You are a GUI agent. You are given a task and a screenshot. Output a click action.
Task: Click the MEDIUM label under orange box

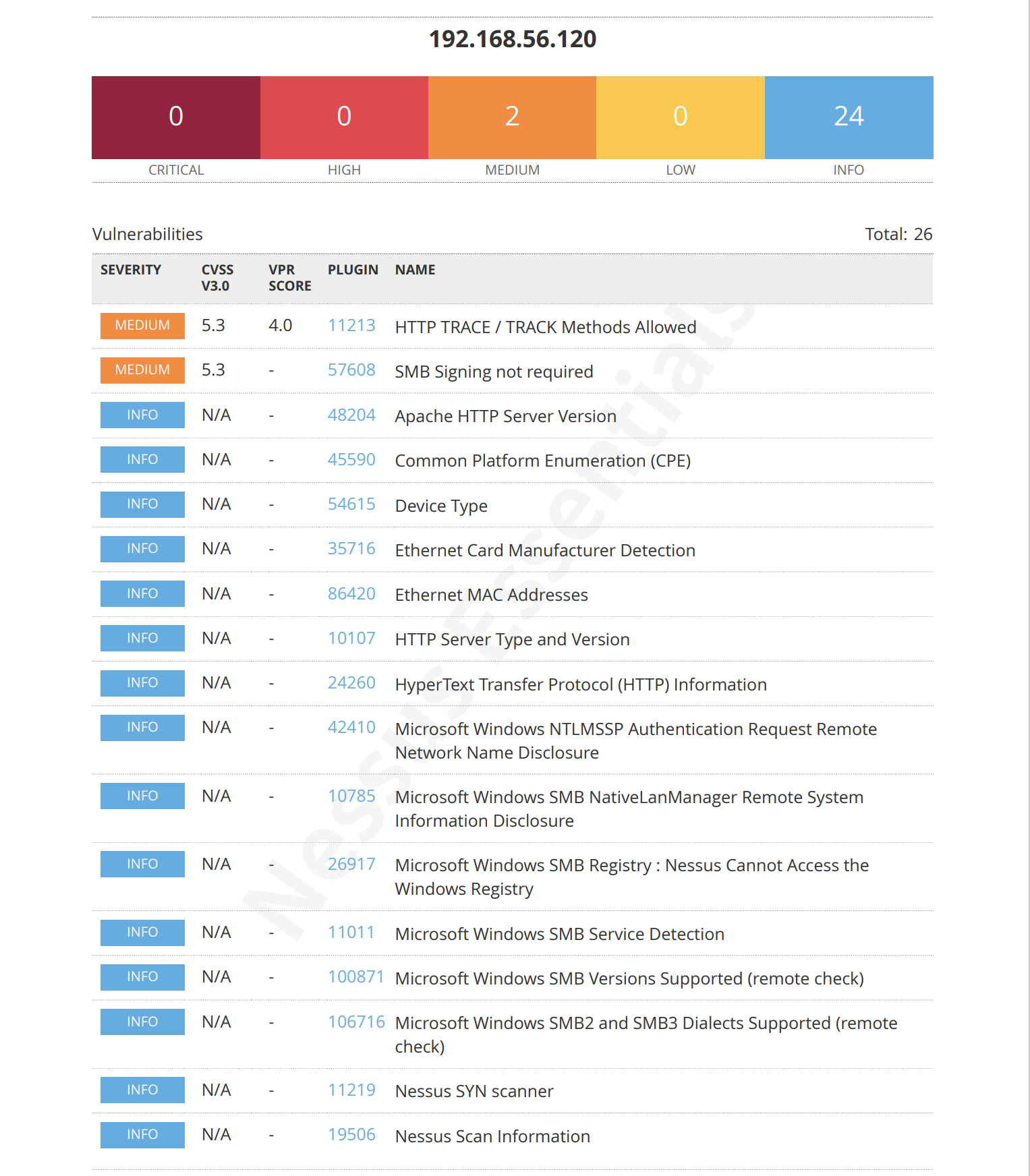(512, 170)
